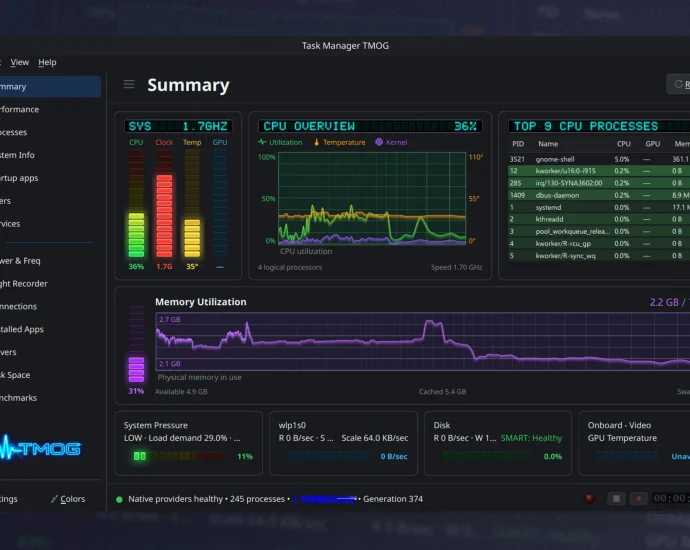Click the red Clock level meter

click(164, 203)
